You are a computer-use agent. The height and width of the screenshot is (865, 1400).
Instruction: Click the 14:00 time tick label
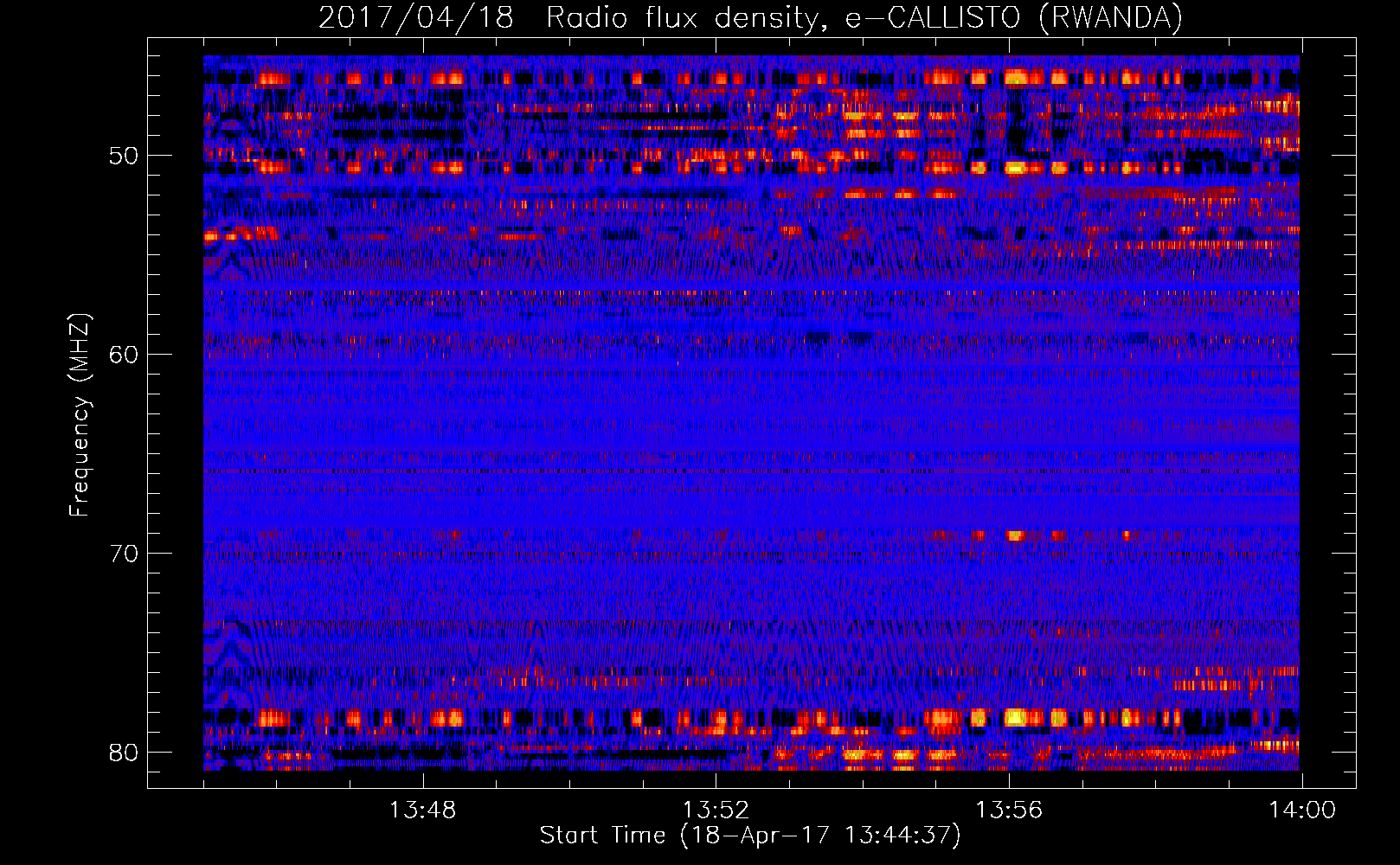pos(1302,811)
